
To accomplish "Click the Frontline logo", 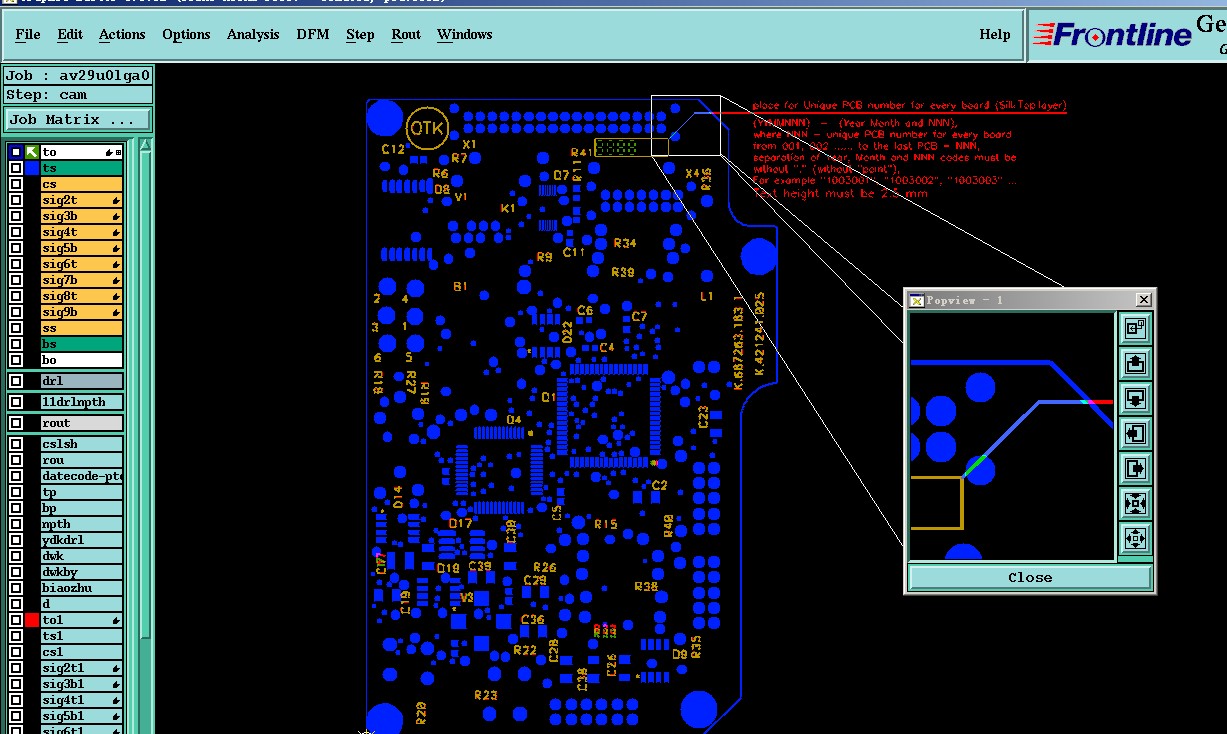I will pos(1112,35).
